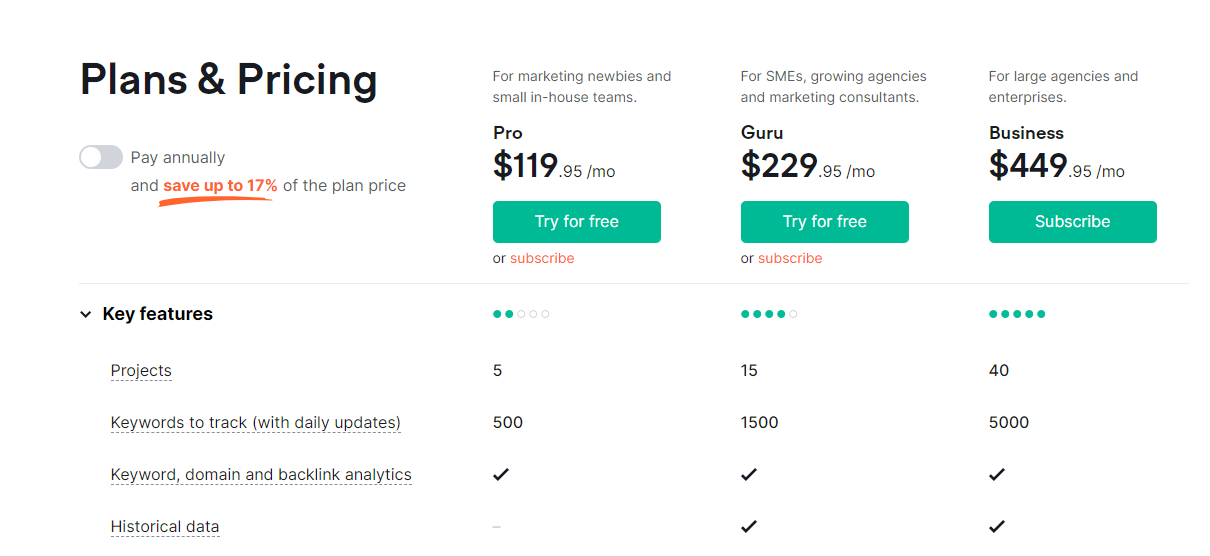Viewport: 1210px width, 556px height.
Task: Click the subscribe link under Guru
Action: [790, 258]
